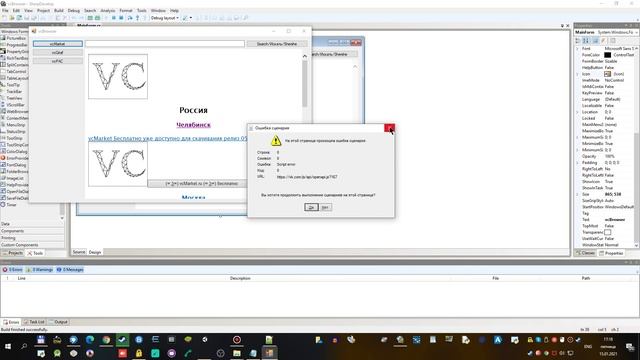
Task: Click the vcBrowser page scrollbar up arrow
Action: click(304, 56)
